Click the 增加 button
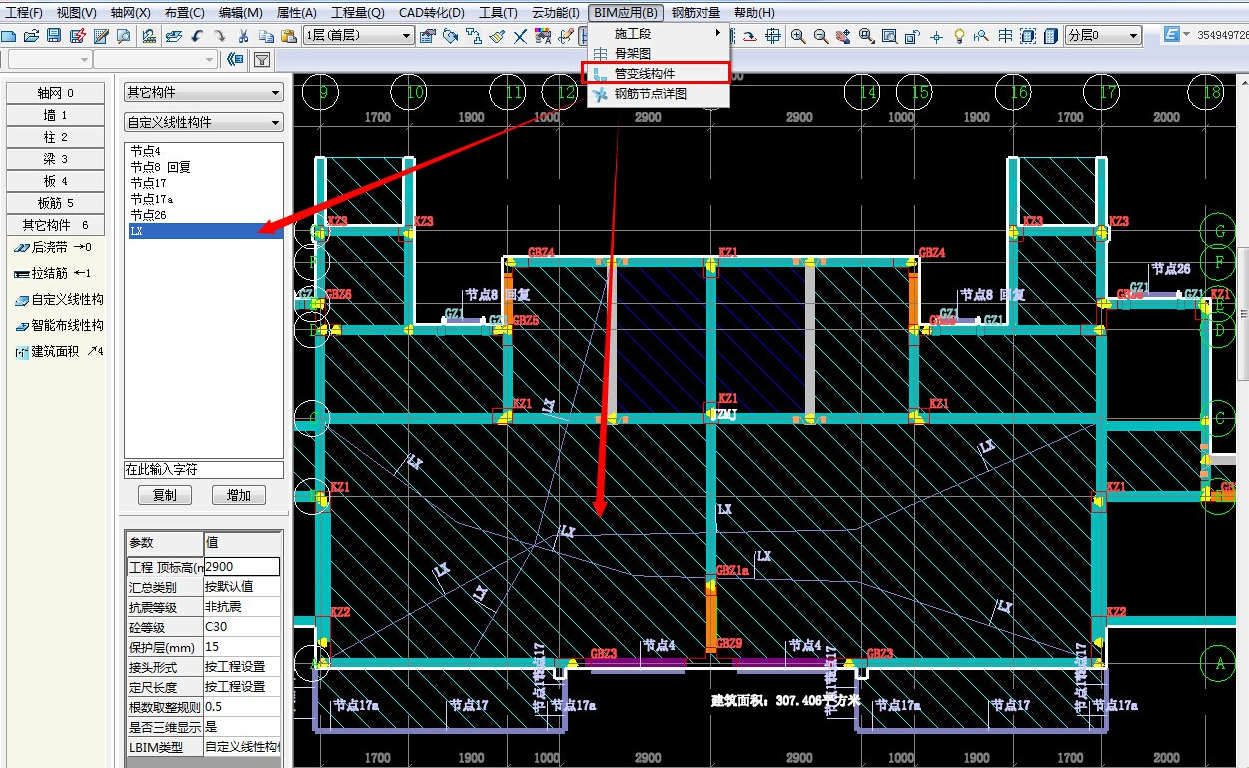Image resolution: width=1249 pixels, height=768 pixels. [x=238, y=495]
